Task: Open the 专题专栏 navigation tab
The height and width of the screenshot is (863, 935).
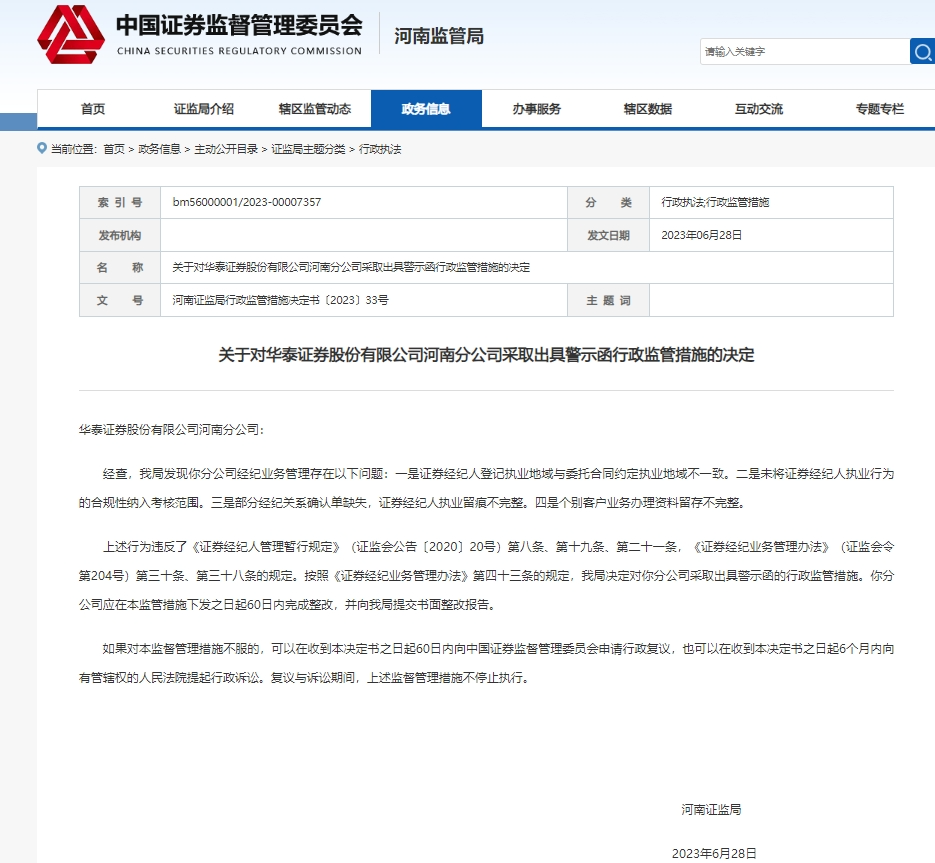Action: point(880,109)
